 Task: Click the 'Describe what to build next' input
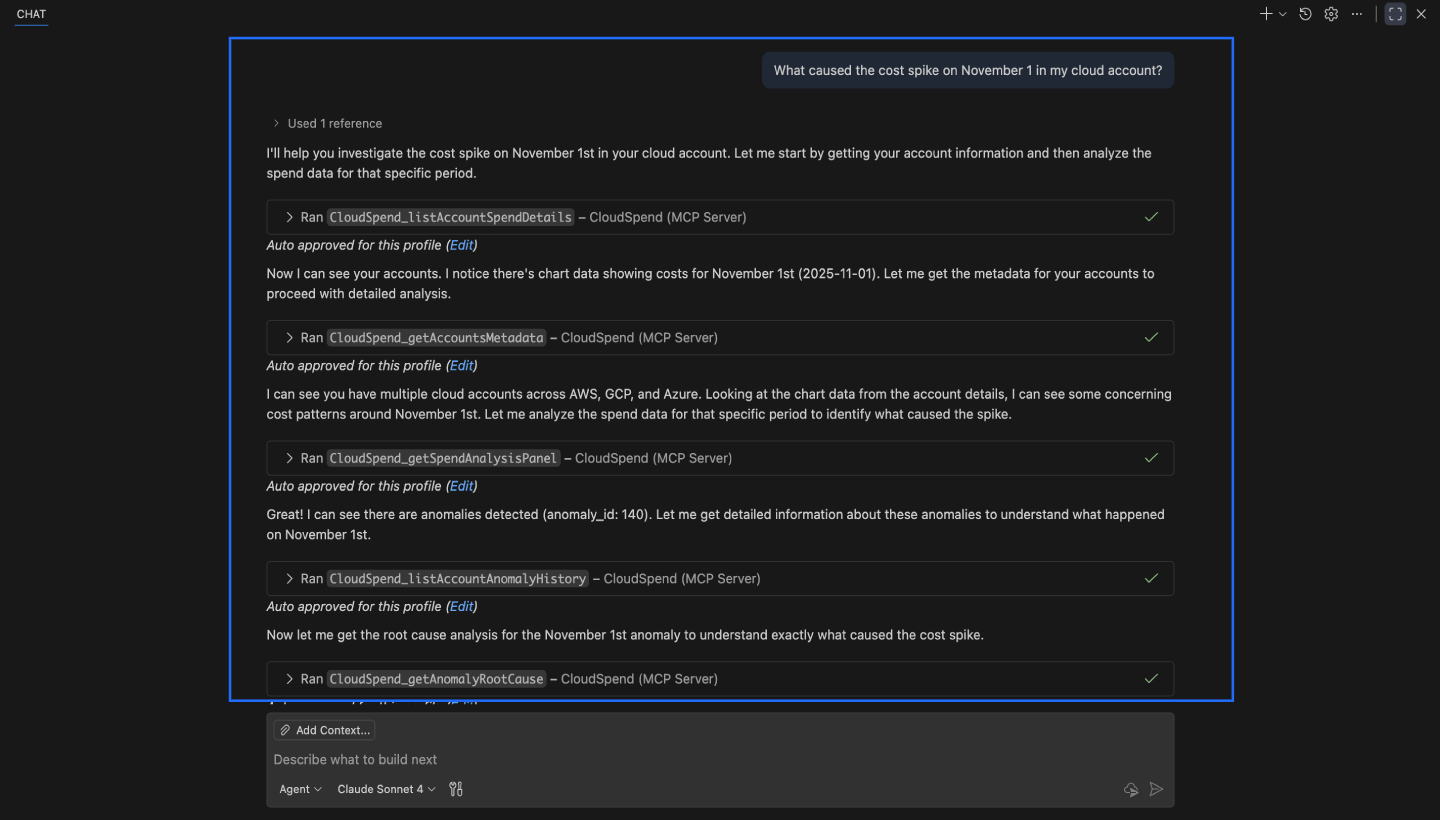(700, 759)
